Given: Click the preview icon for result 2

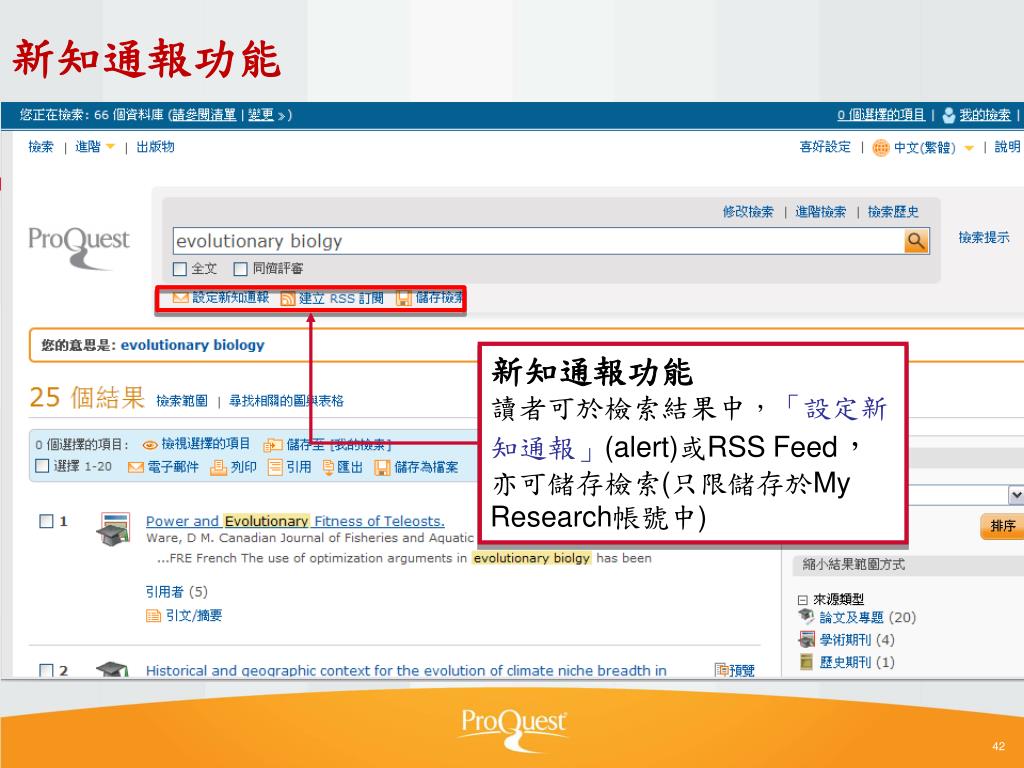Looking at the screenshot, I should pyautogui.click(x=721, y=669).
